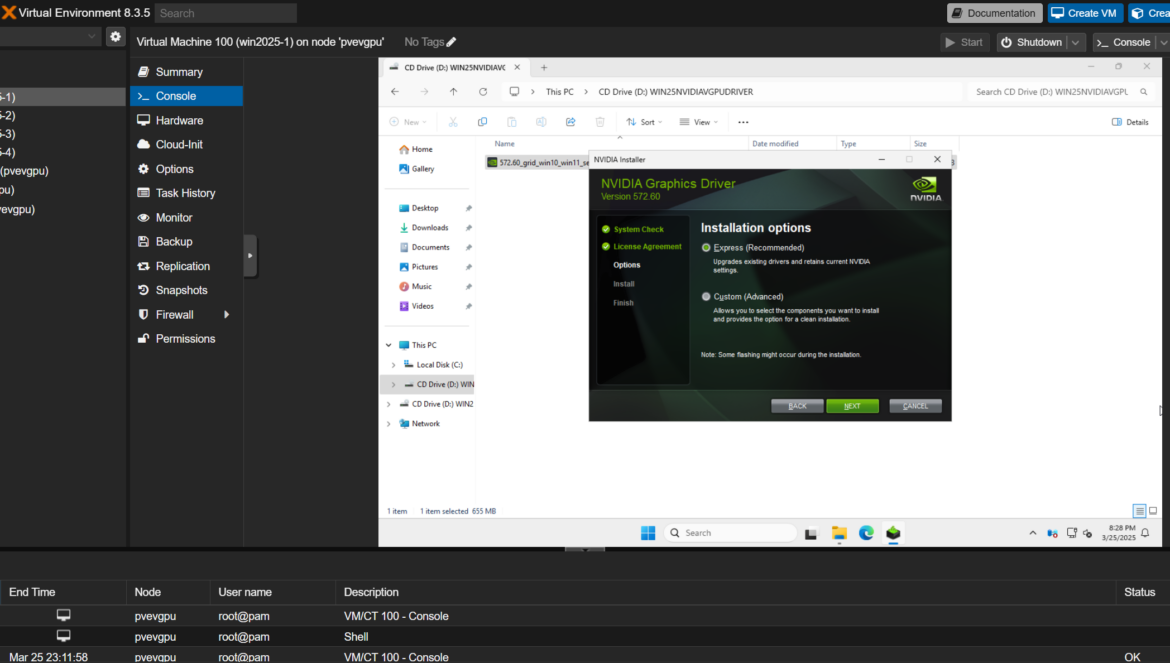
Task: Edit VM tags with the pencil icon
Action: click(x=451, y=43)
